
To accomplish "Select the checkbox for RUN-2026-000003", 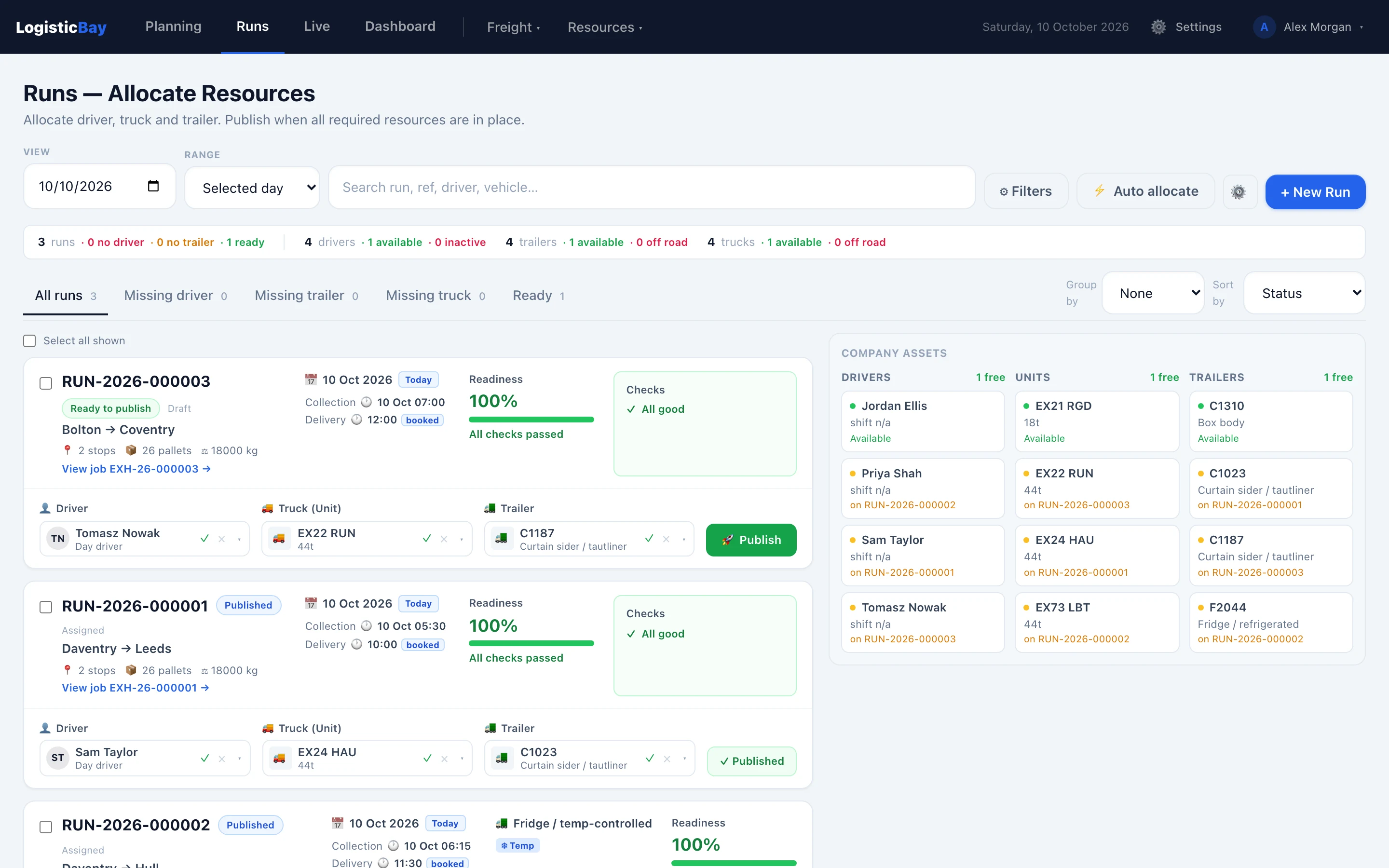I will [x=46, y=383].
